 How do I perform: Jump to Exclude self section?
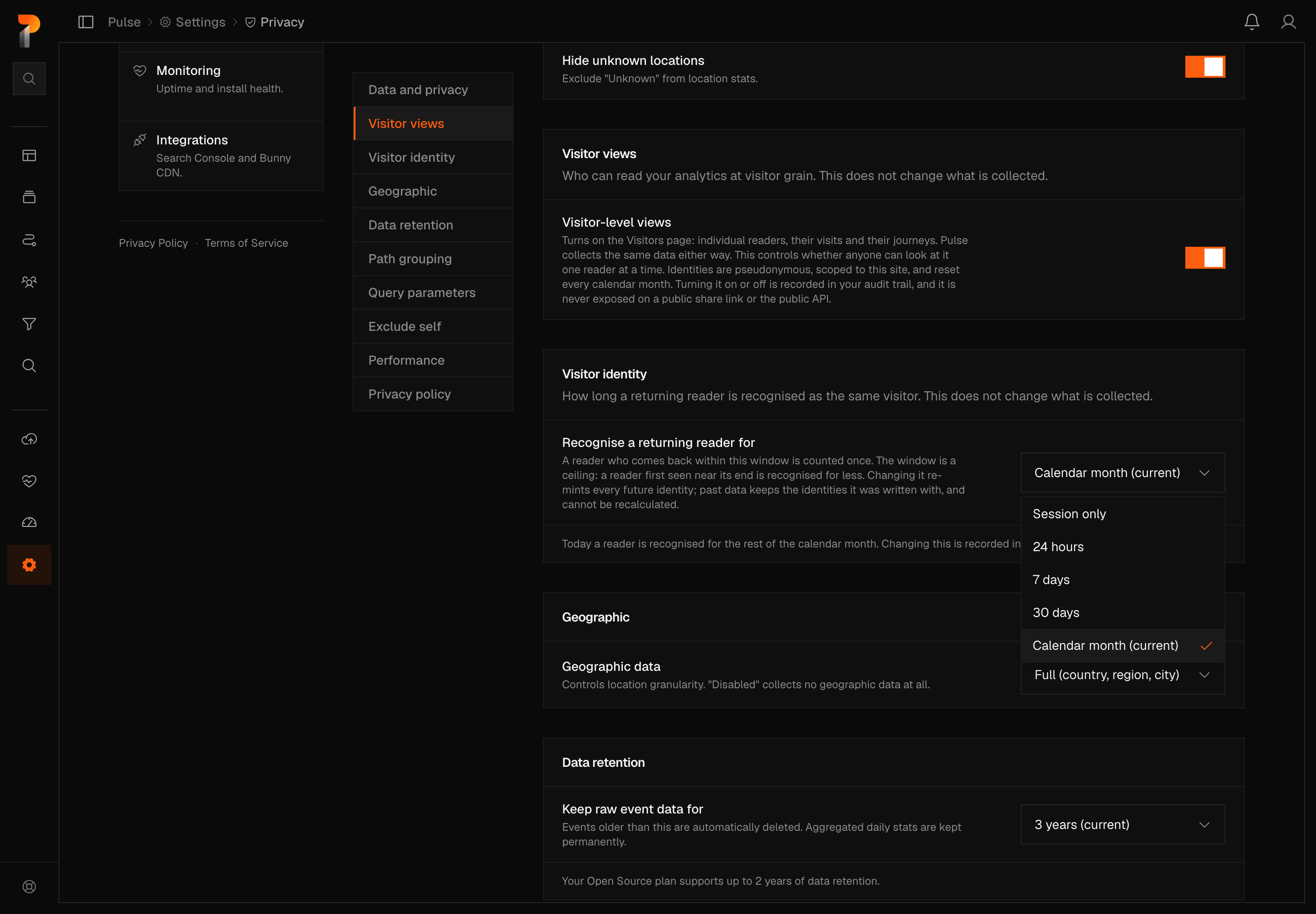[433, 326]
